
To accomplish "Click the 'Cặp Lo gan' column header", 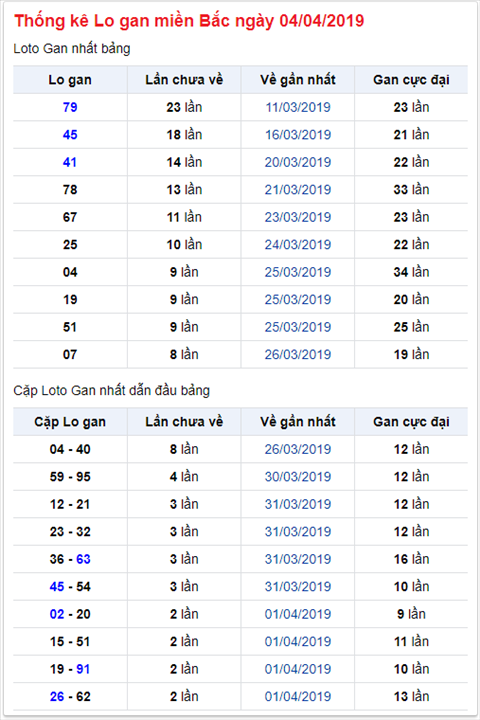I will pos(70,422).
